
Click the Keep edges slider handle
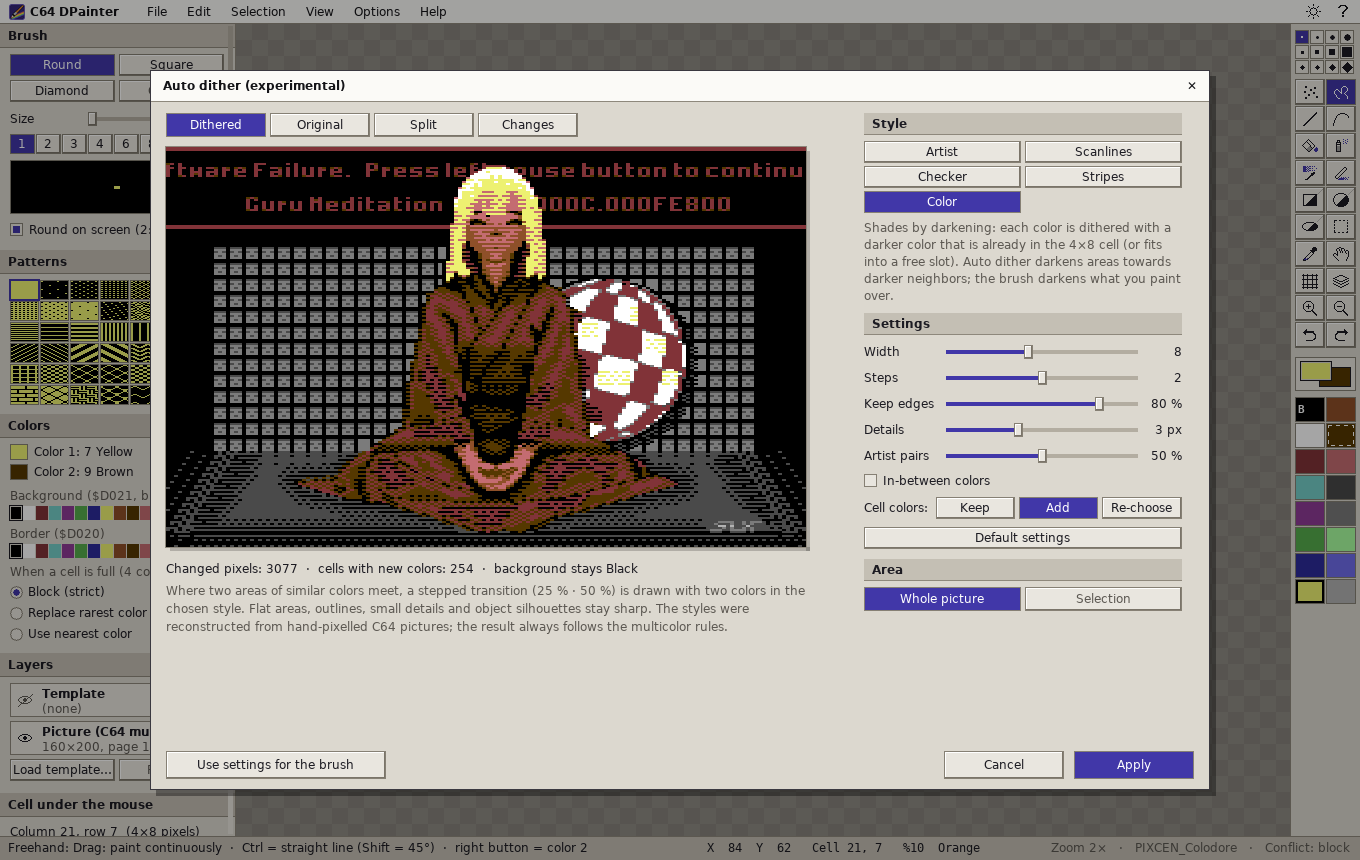[1099, 404]
